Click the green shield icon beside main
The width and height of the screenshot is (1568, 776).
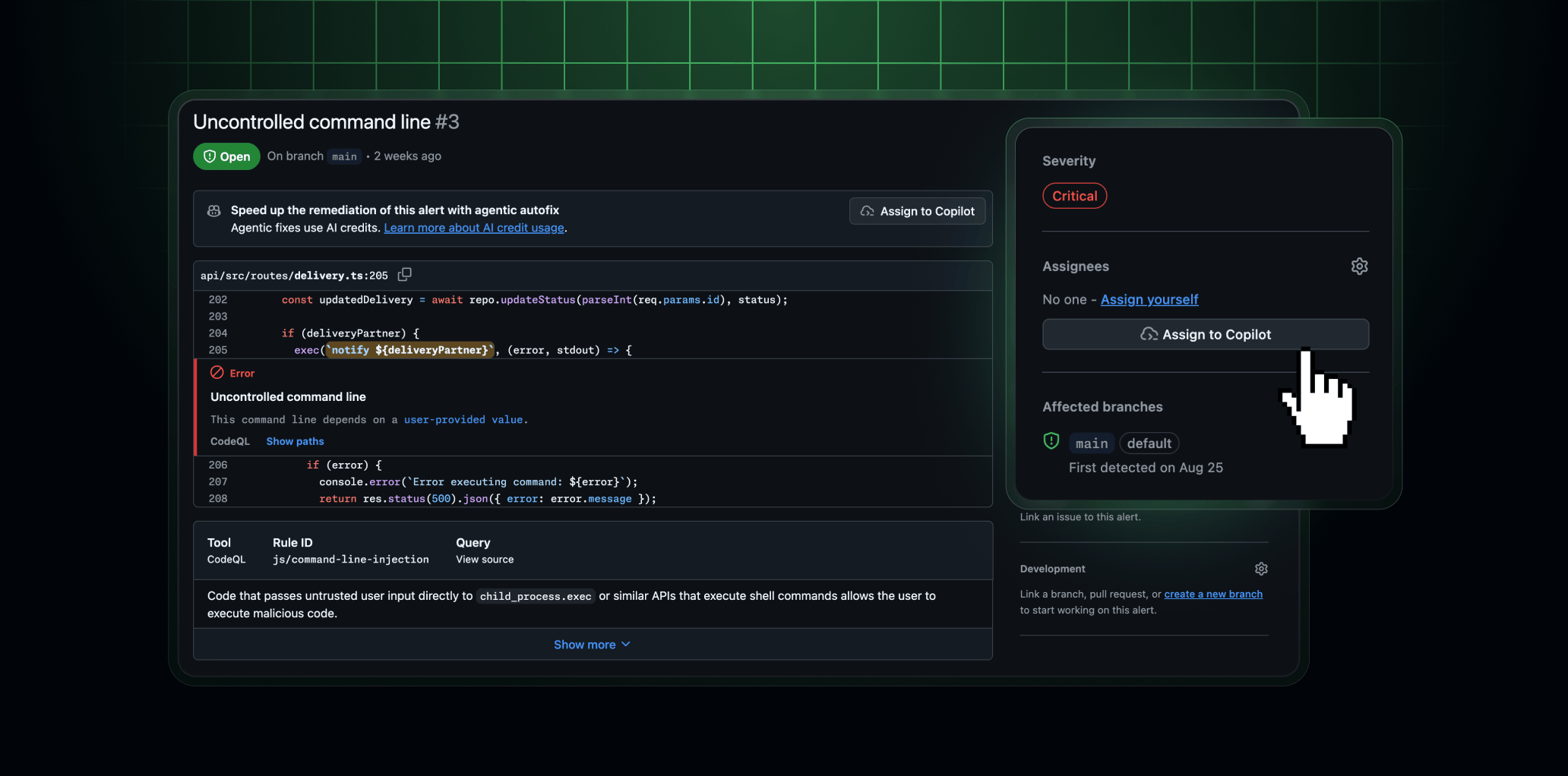1051,441
